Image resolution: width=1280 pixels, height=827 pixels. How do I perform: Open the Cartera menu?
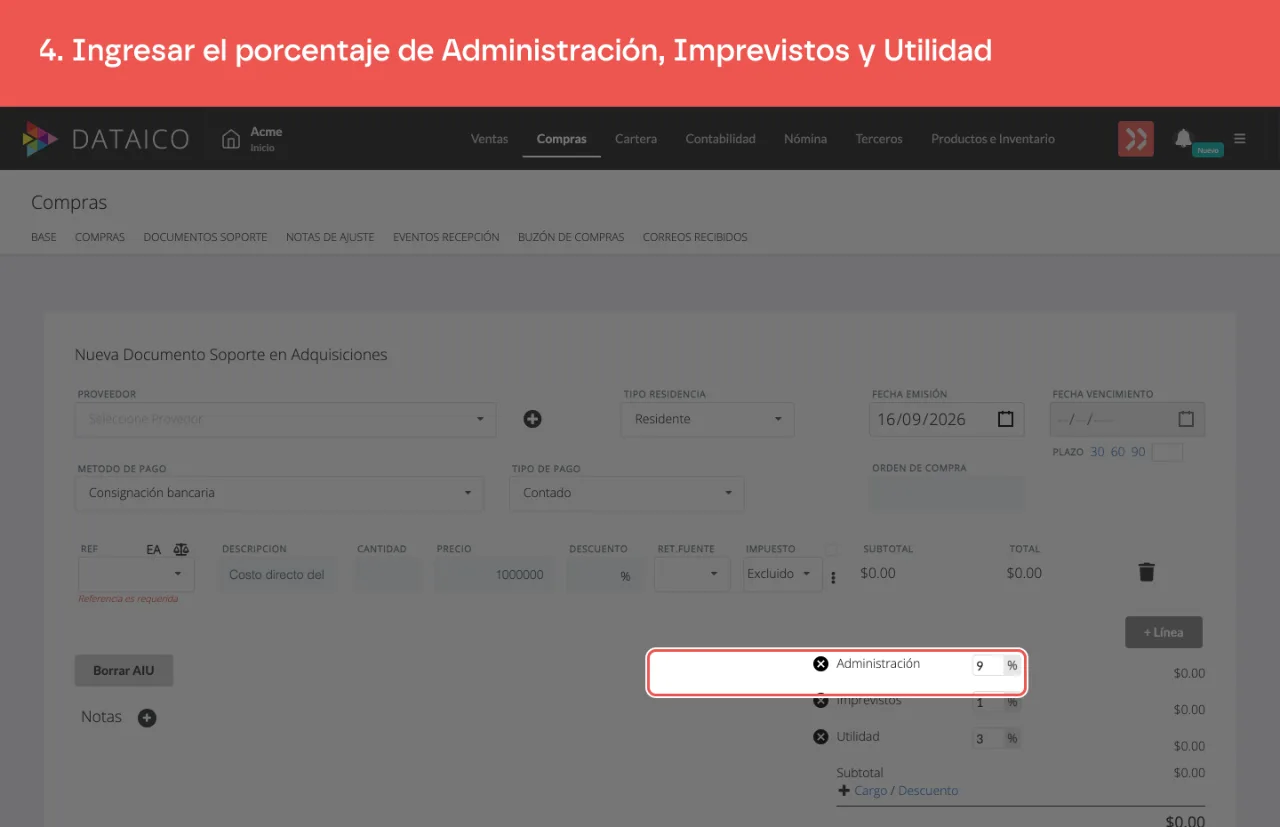636,139
